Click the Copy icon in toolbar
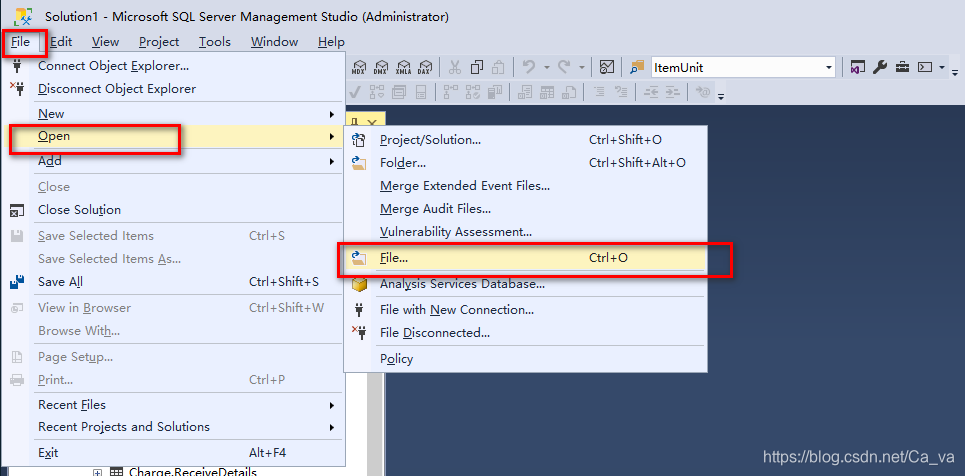Image resolution: width=965 pixels, height=476 pixels. 477,67
